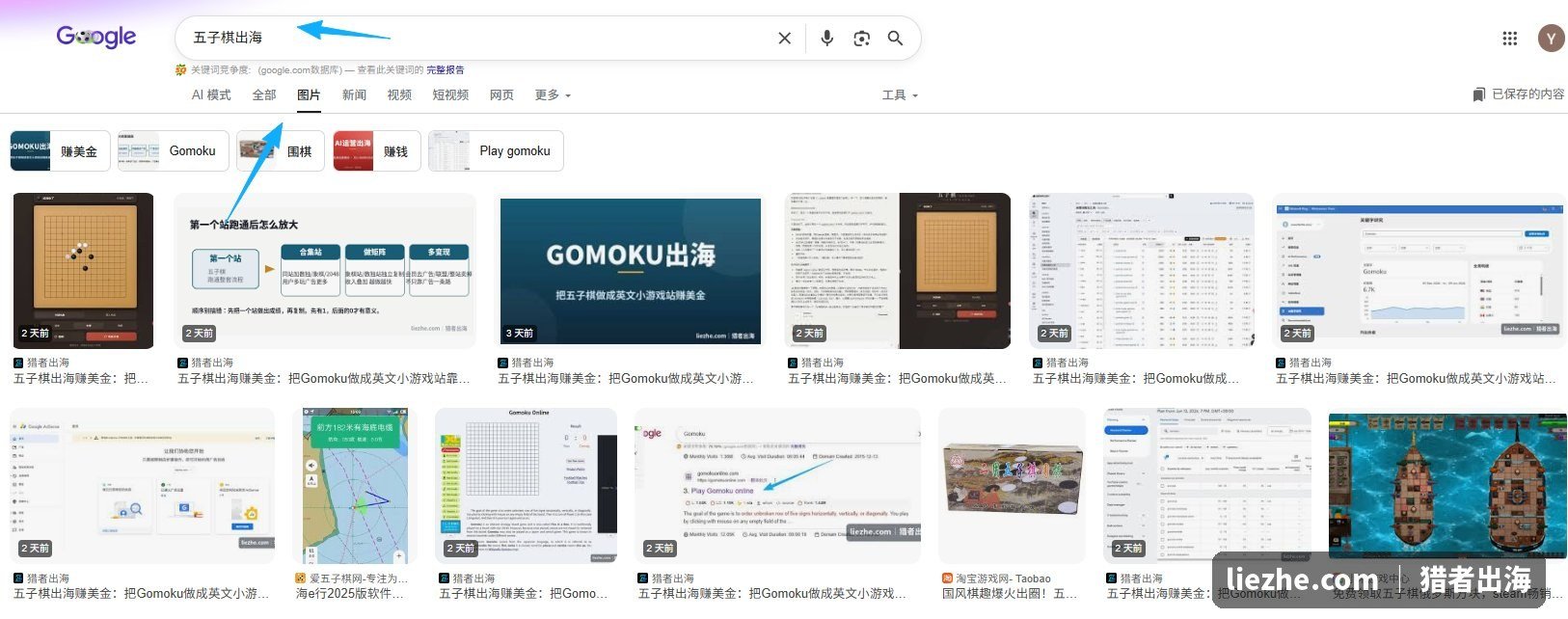
Task: Apply the 赚钱 filter chip
Action: click(376, 150)
